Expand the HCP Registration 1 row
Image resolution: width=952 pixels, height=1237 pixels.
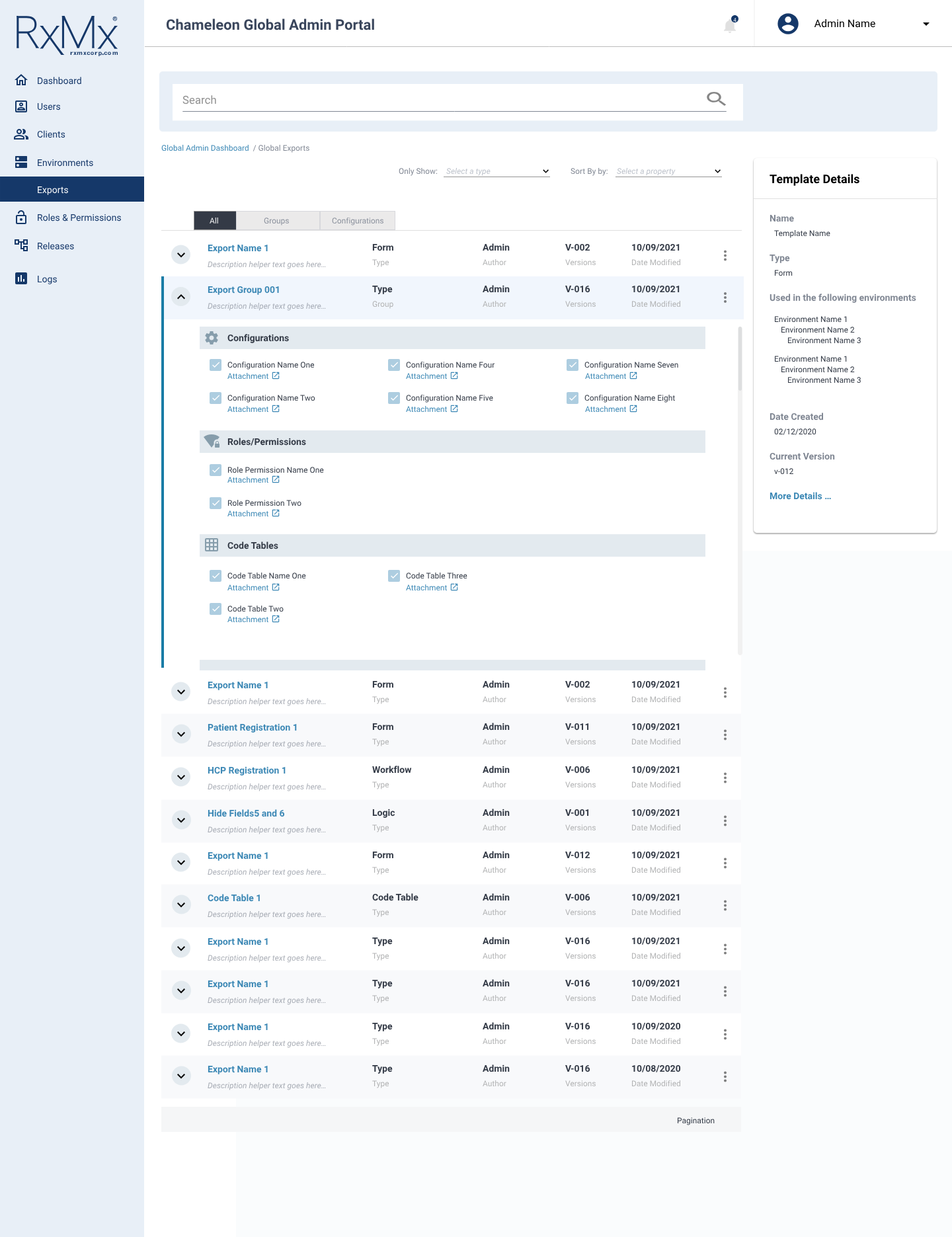point(181,777)
